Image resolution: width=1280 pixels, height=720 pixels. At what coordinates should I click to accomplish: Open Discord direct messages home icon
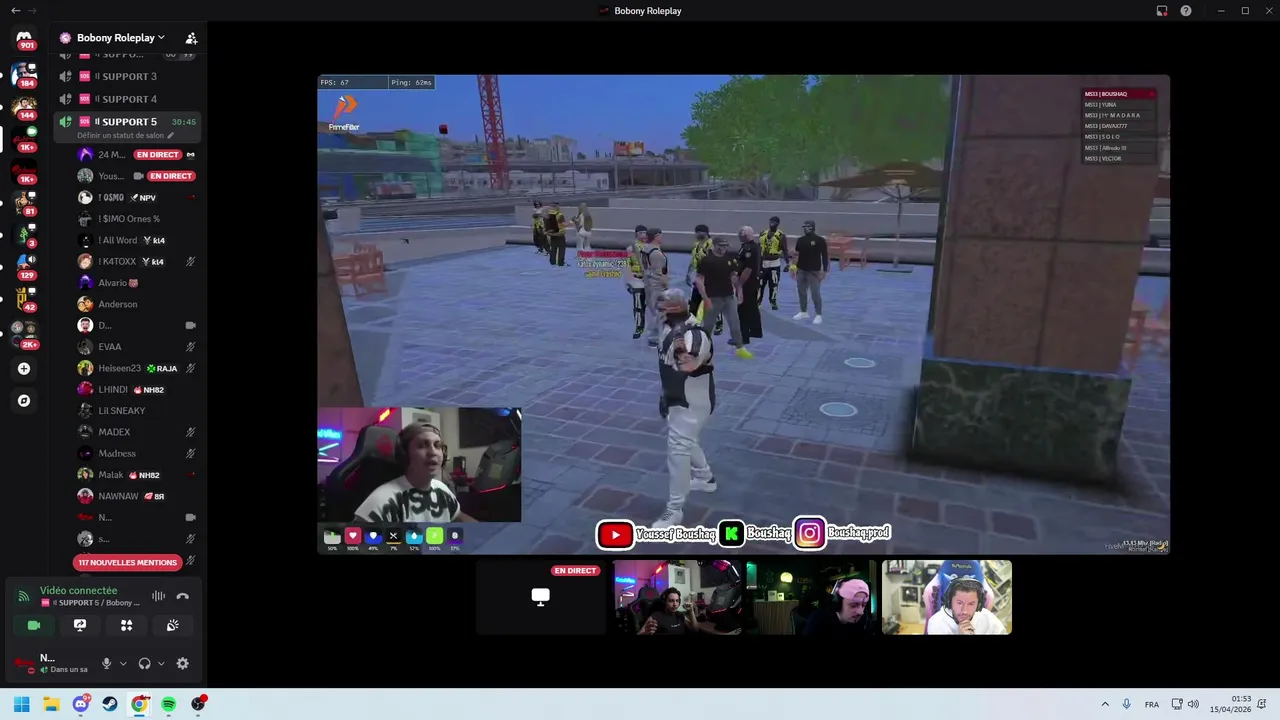[24, 39]
